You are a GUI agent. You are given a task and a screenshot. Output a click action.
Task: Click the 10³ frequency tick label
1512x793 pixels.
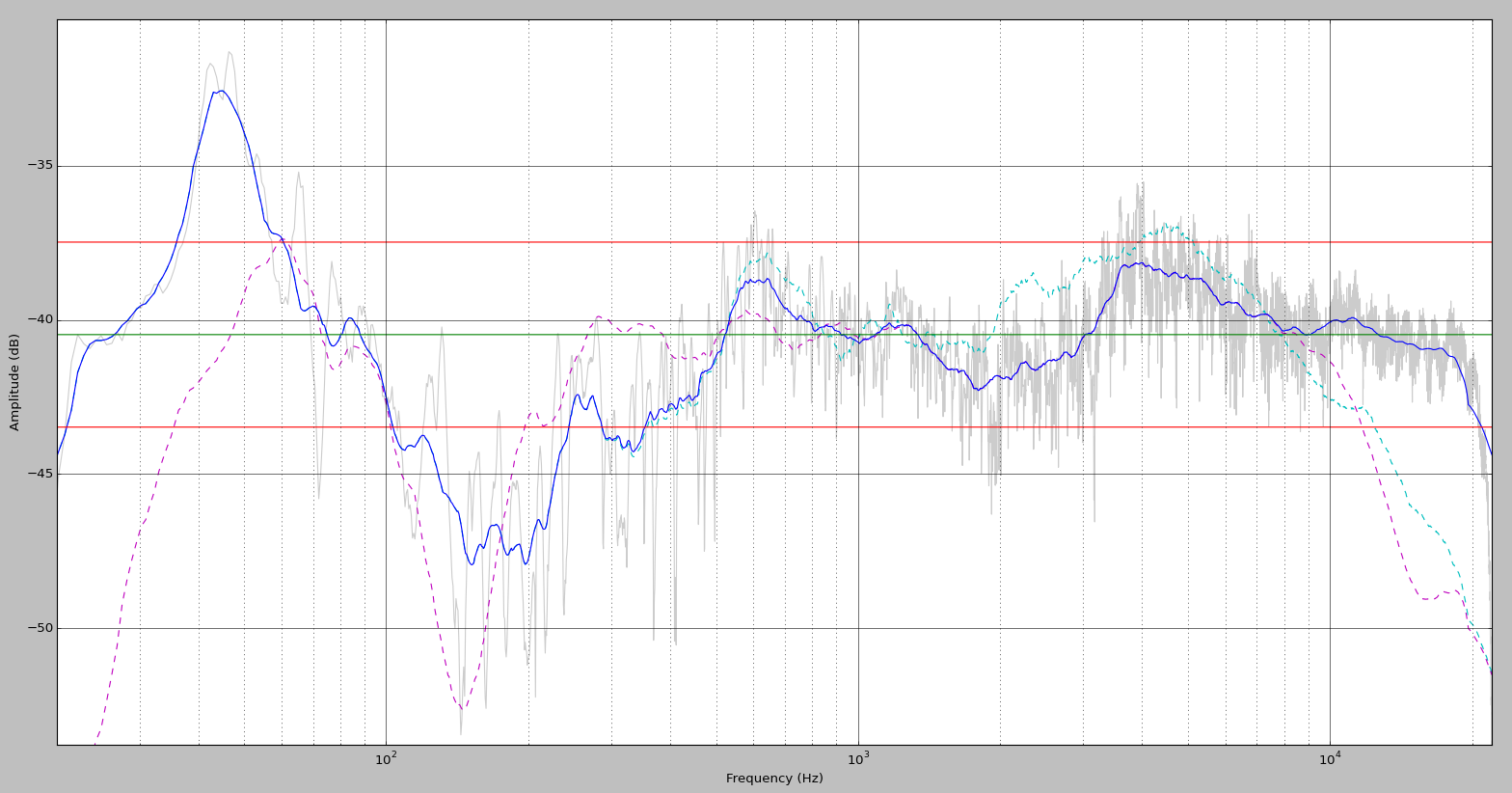[858, 758]
